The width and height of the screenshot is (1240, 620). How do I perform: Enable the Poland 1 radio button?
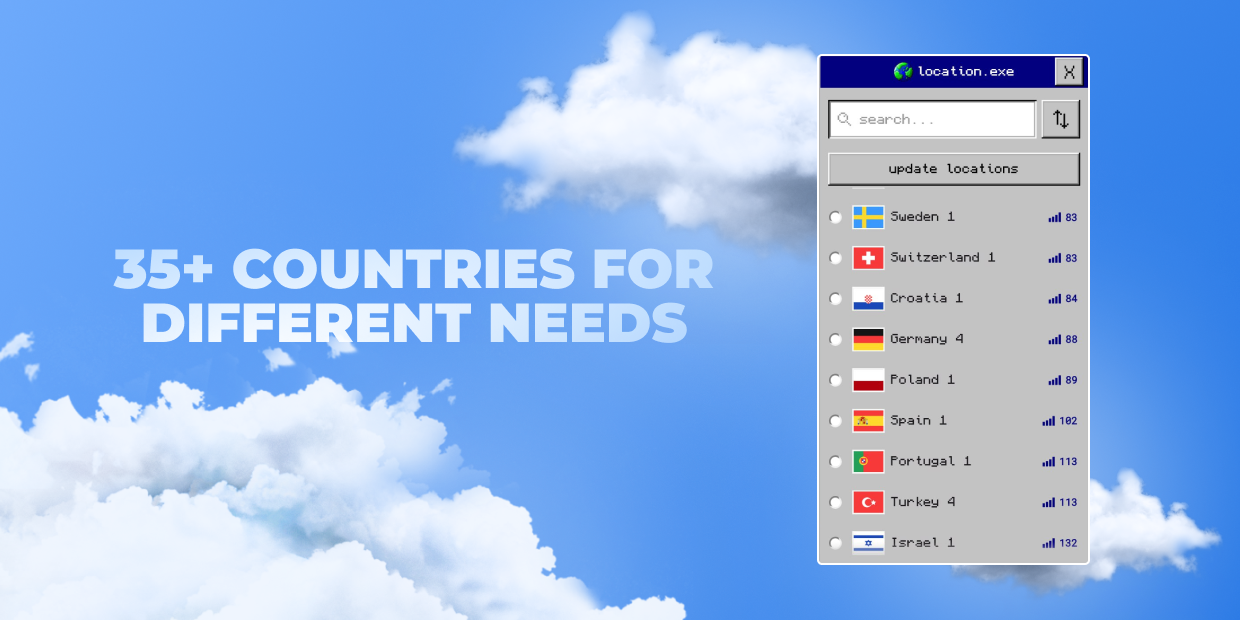836,380
